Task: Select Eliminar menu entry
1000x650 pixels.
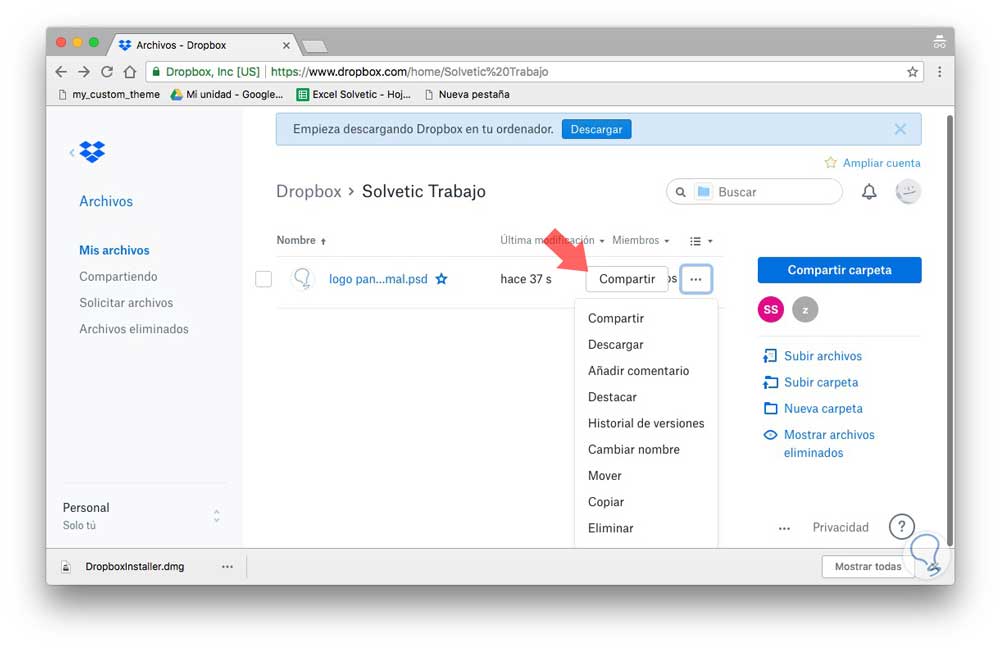Action: 610,528
